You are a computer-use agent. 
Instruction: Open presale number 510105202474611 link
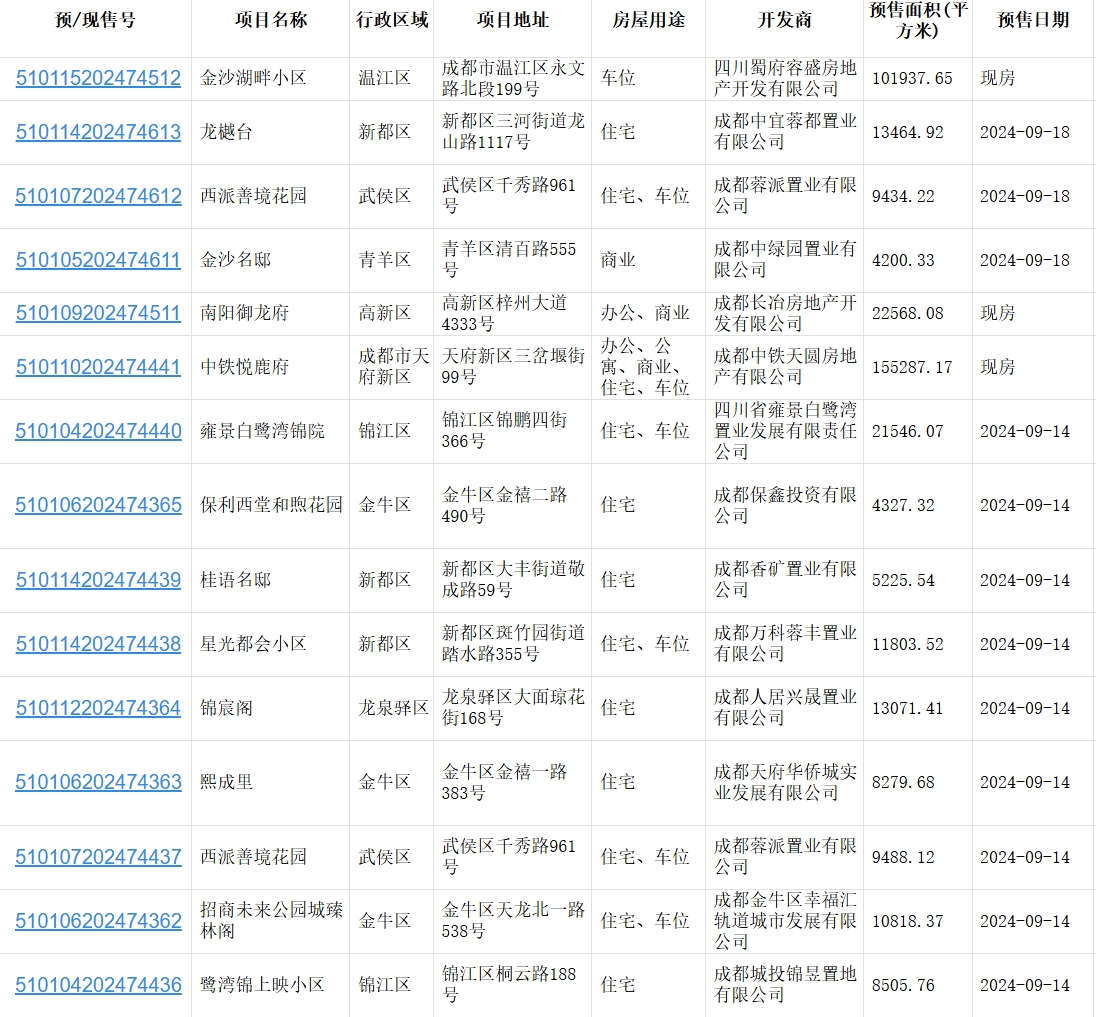(98, 260)
